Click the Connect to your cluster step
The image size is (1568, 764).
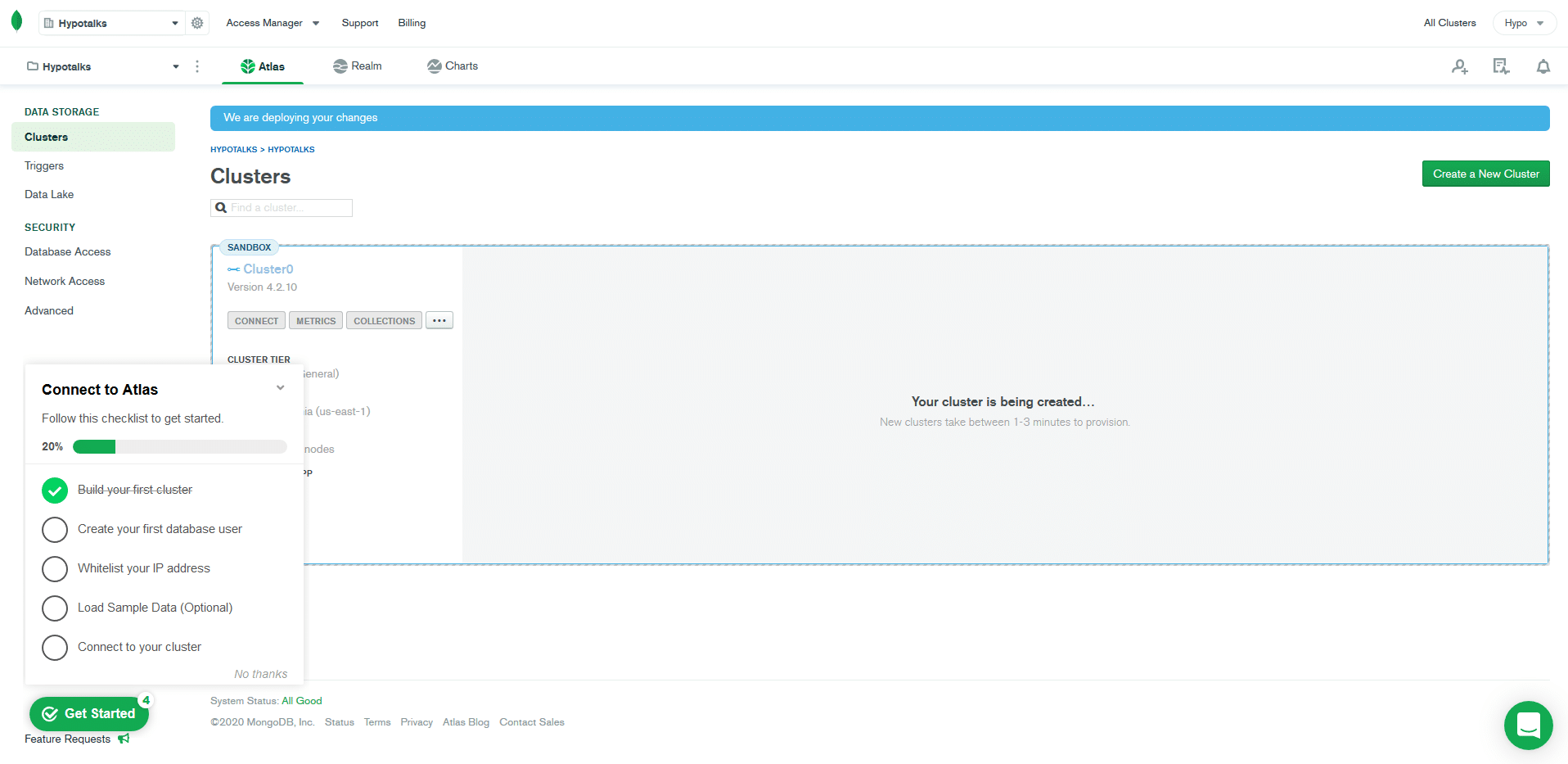(x=139, y=648)
